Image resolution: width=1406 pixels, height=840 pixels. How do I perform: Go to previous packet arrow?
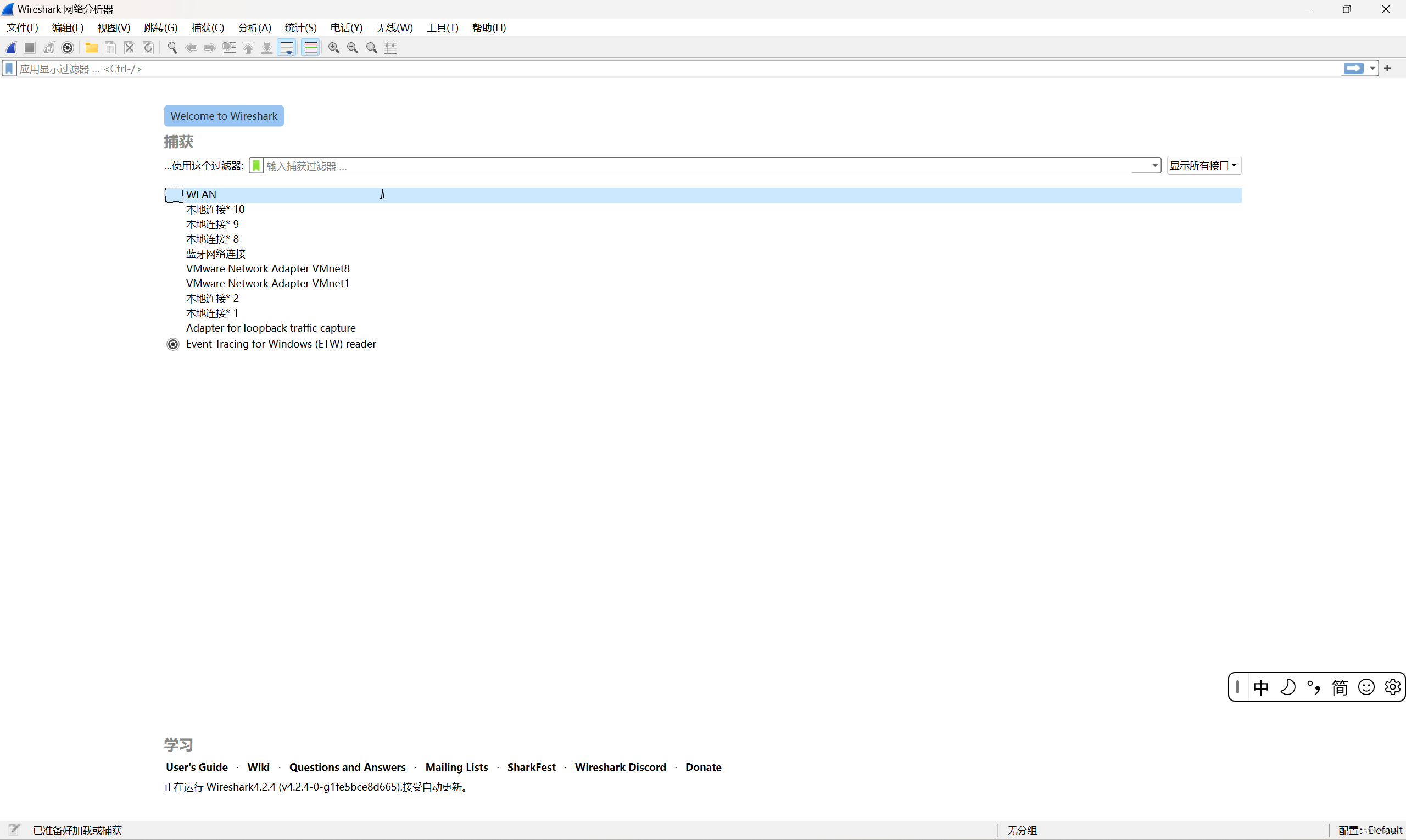[191, 48]
